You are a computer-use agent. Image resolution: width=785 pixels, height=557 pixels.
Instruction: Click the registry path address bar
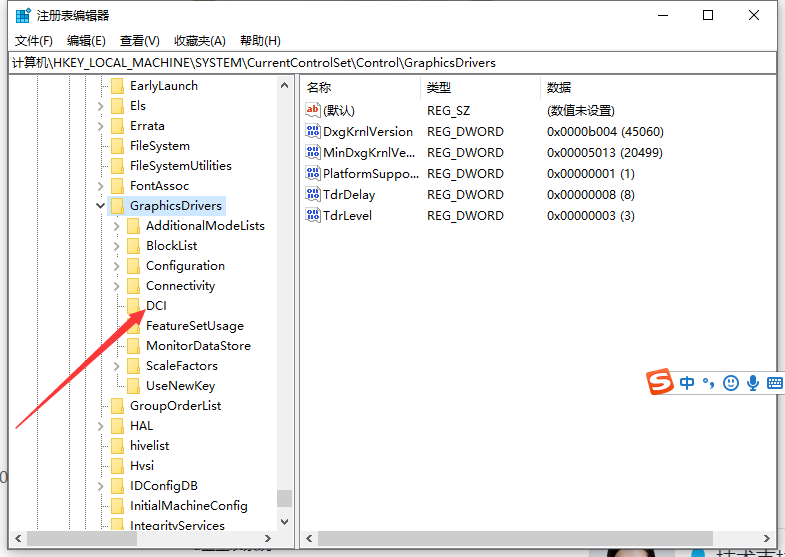(392, 62)
